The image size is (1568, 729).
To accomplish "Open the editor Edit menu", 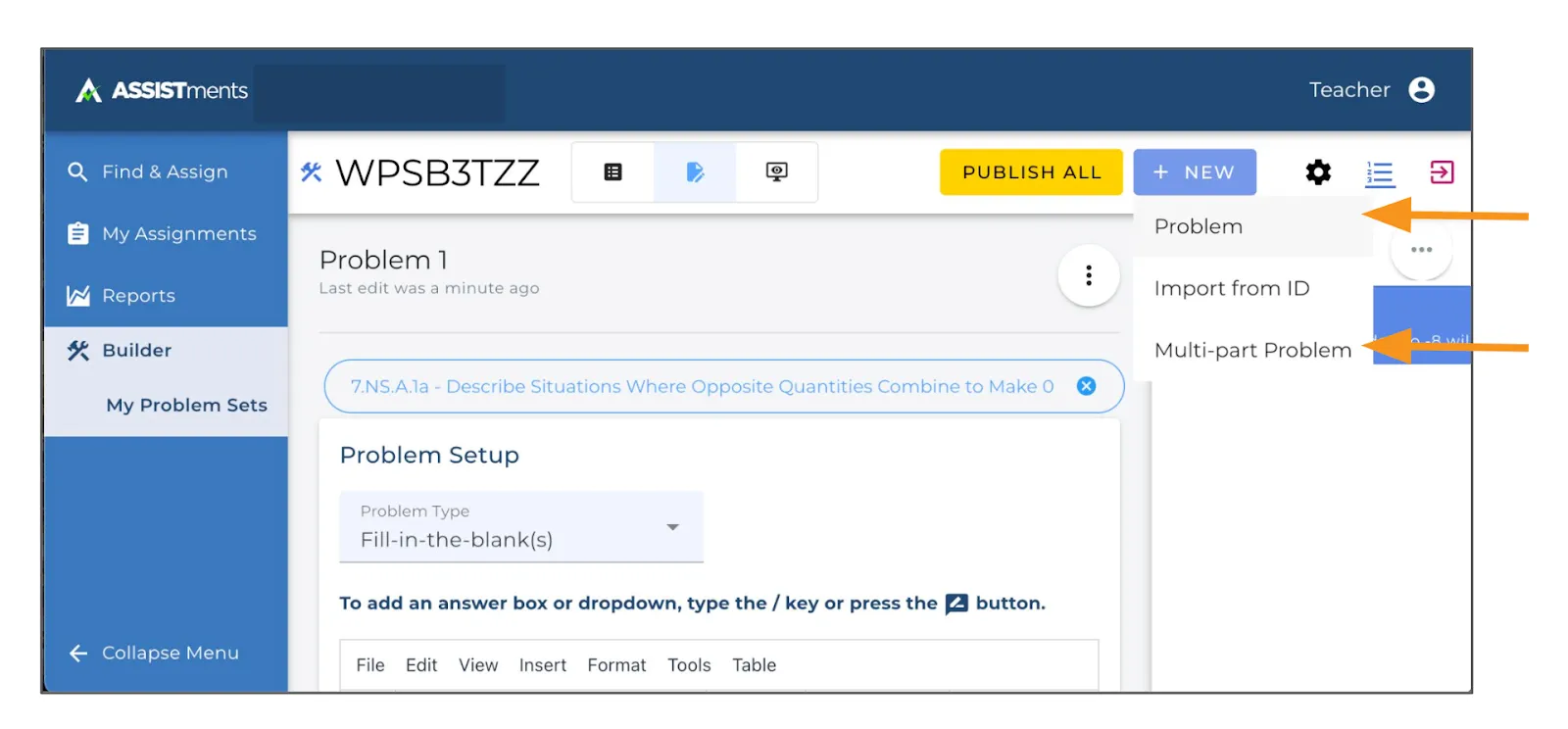I will (421, 665).
